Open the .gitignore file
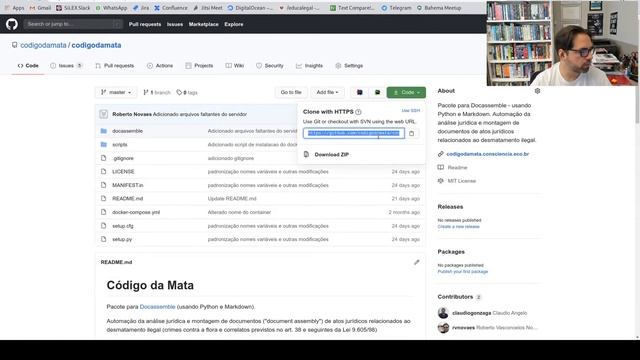640x360 pixels. 123,158
